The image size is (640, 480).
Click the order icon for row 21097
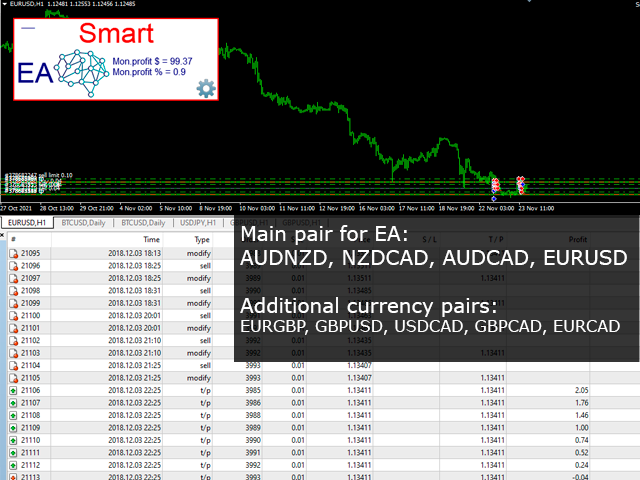pyautogui.click(x=13, y=278)
